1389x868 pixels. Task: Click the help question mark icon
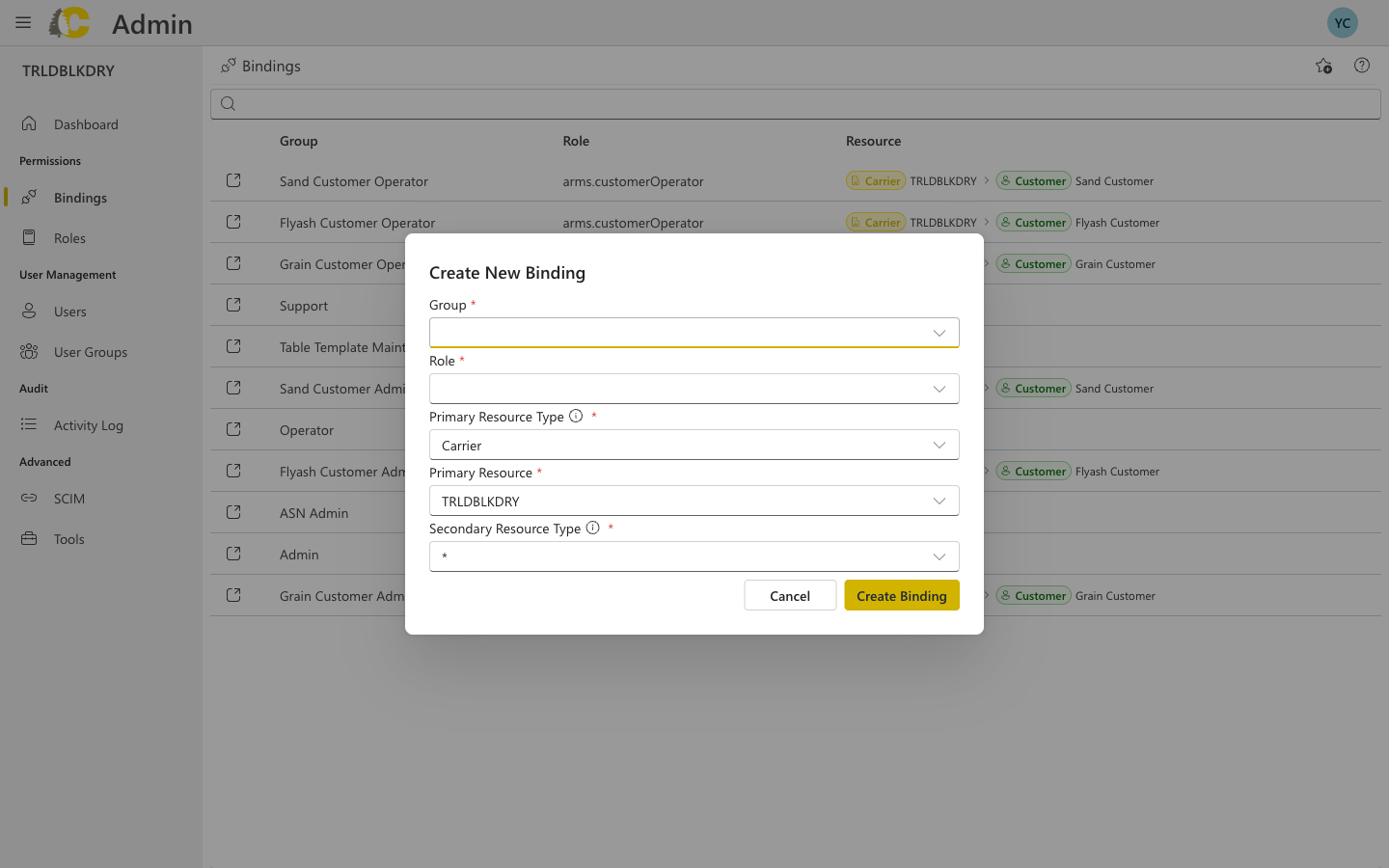1362,66
